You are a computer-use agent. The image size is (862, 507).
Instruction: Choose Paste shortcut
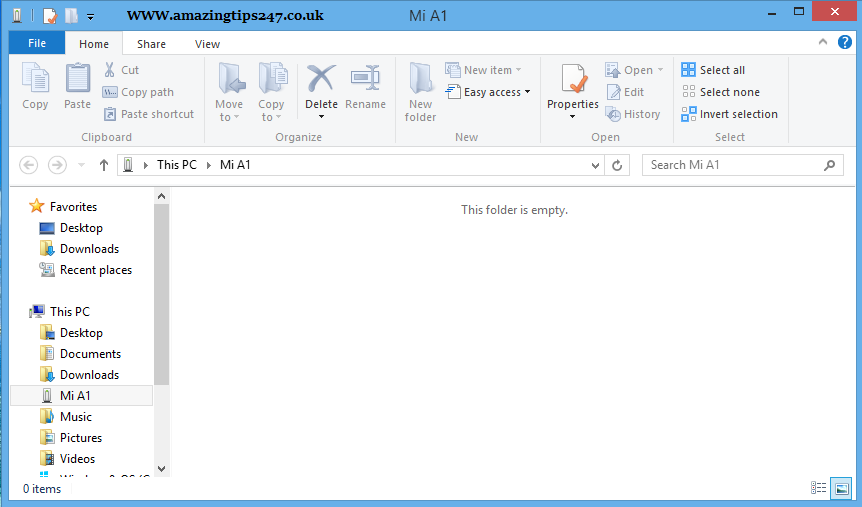tap(149, 114)
